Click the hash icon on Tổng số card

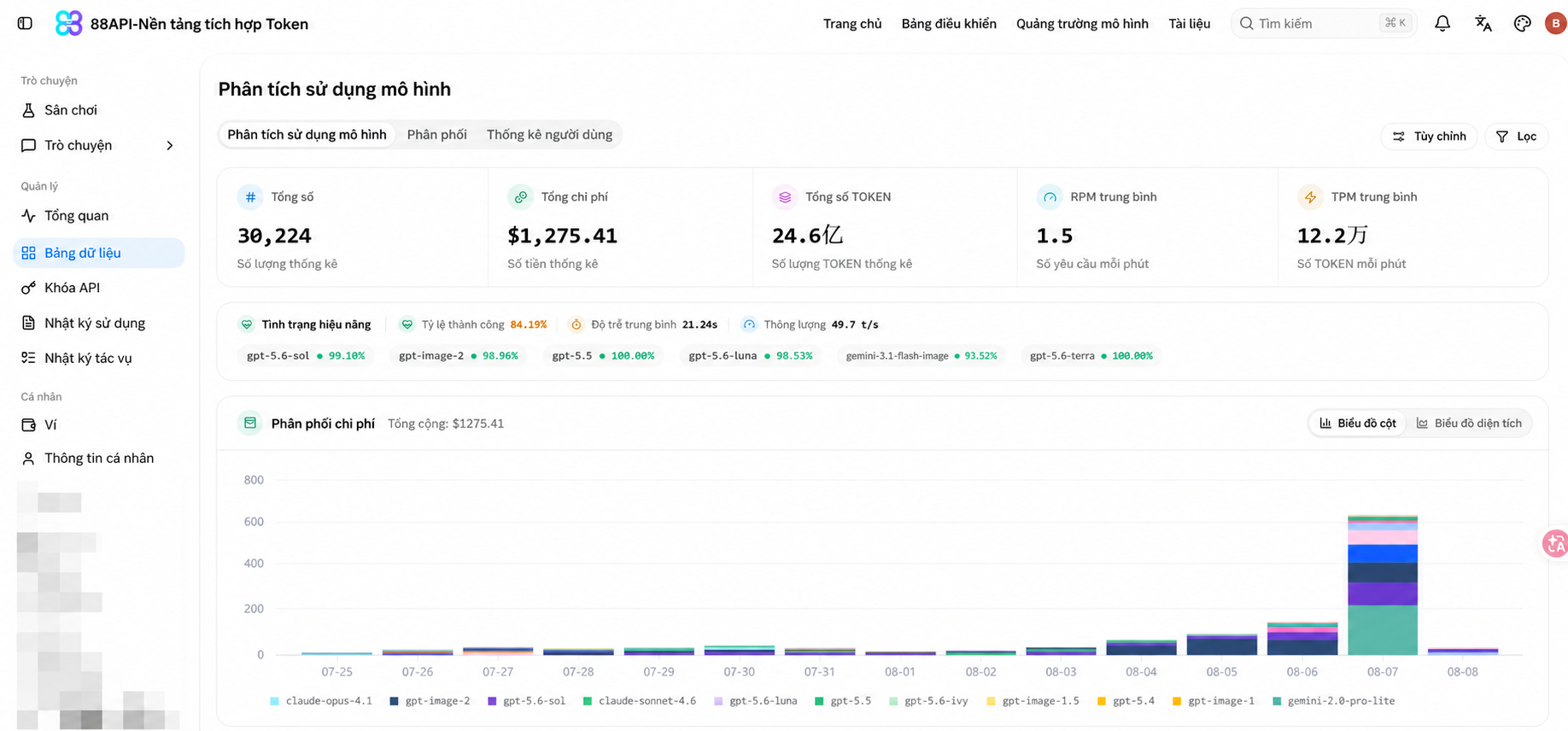pos(250,197)
